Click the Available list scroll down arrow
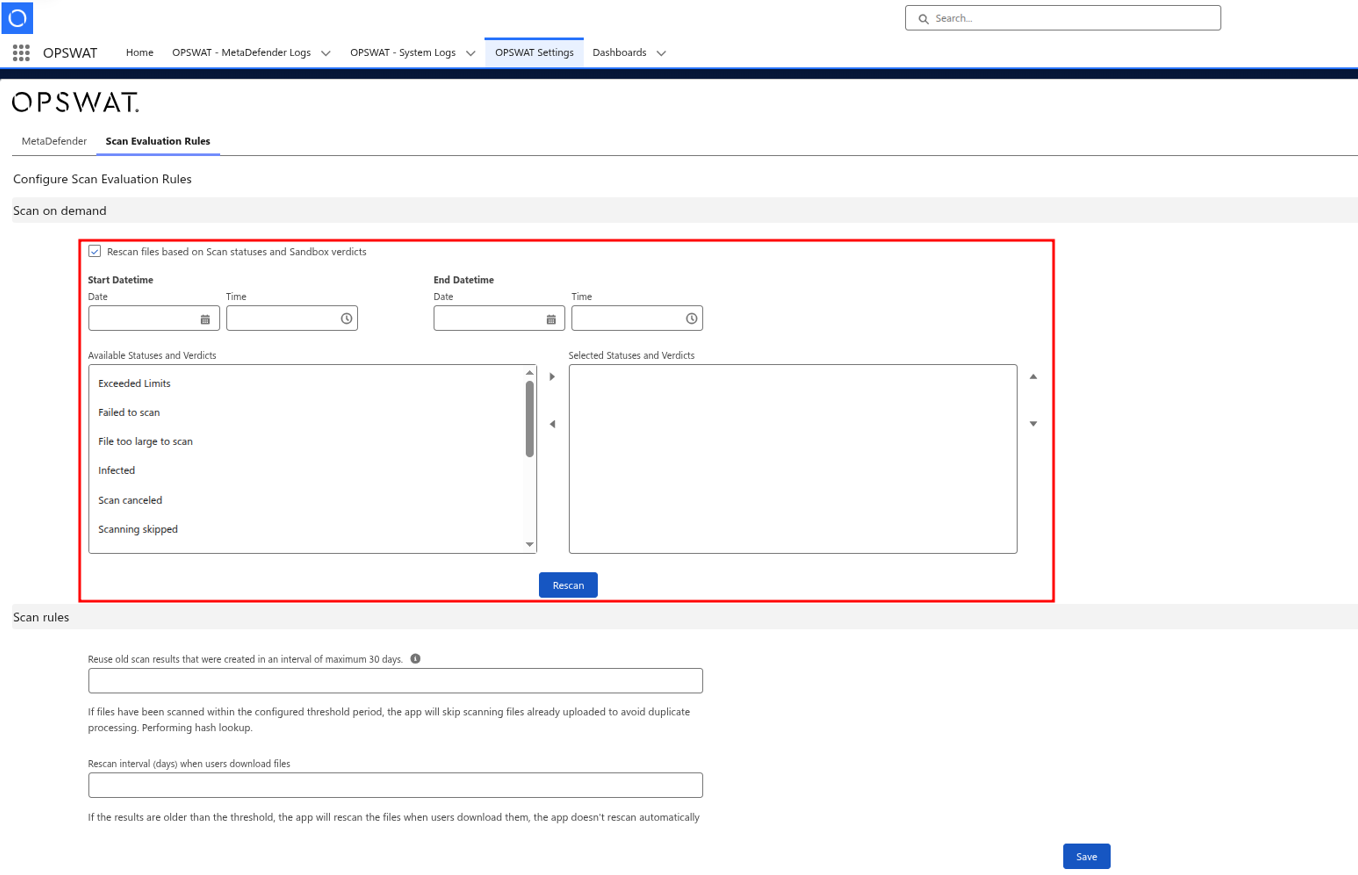The height and width of the screenshot is (875, 1358). [x=530, y=544]
